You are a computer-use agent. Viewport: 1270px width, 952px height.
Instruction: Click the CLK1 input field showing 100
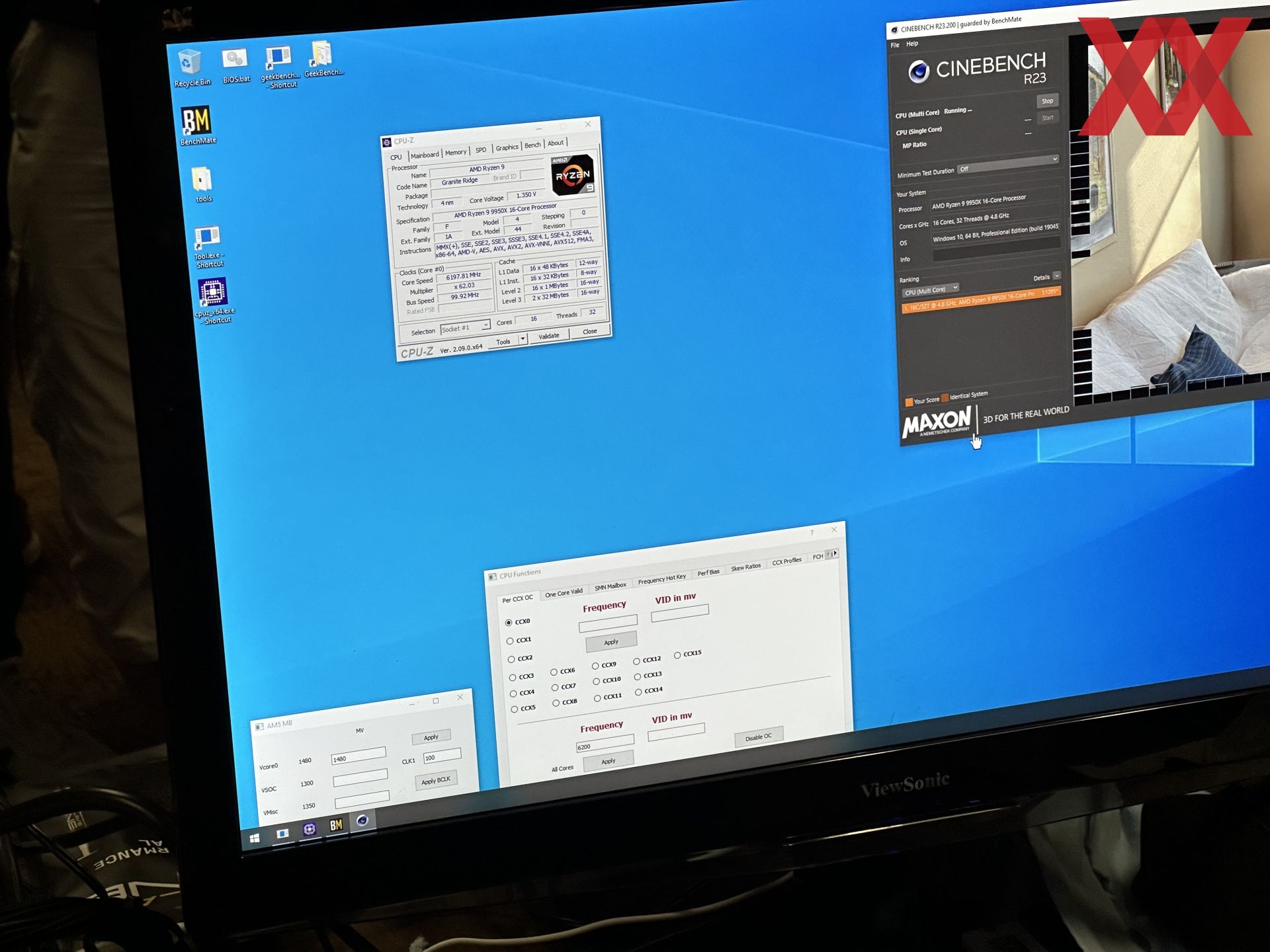coord(442,756)
